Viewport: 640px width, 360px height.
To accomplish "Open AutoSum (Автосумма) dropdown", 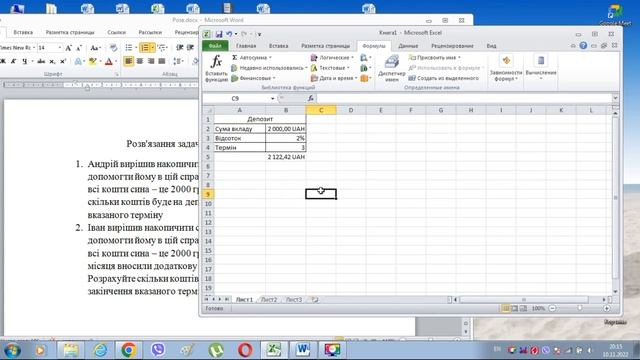I will point(252,58).
